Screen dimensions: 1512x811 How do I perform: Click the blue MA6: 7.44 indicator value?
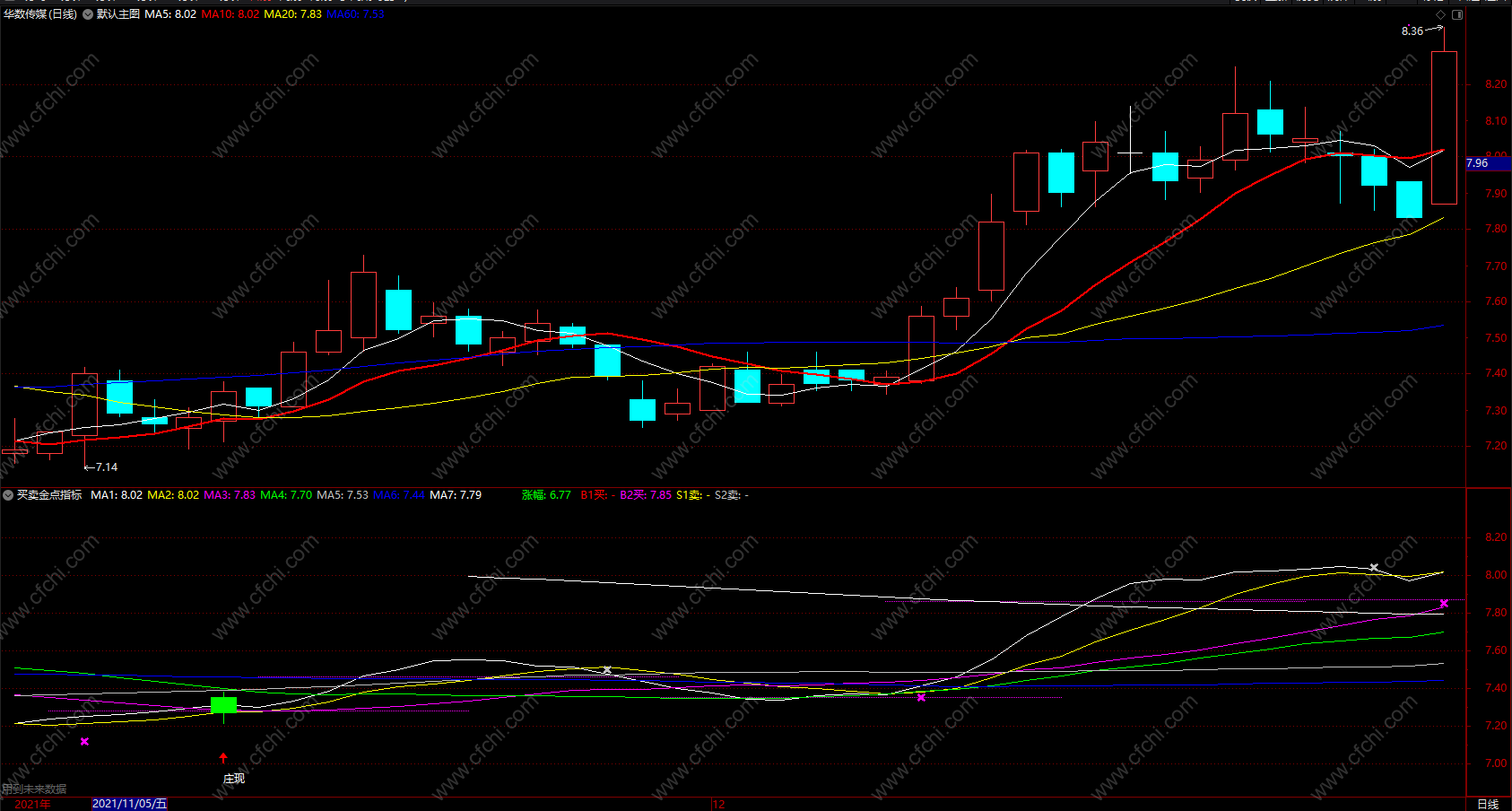[399, 495]
